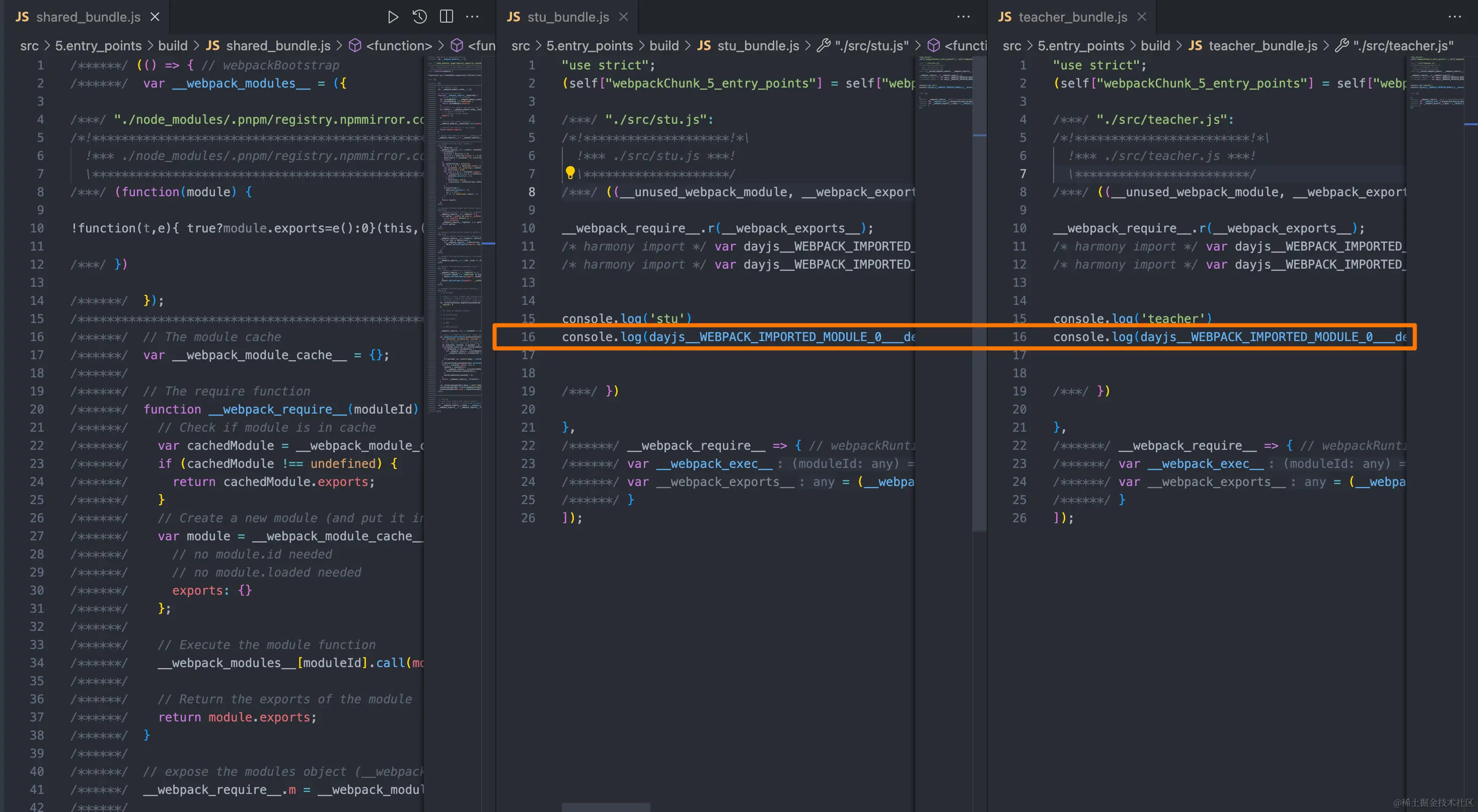Viewport: 1478px width, 812px height.
Task: Click the src breadcrumb in shared_bundle editor
Action: pyautogui.click(x=29, y=46)
